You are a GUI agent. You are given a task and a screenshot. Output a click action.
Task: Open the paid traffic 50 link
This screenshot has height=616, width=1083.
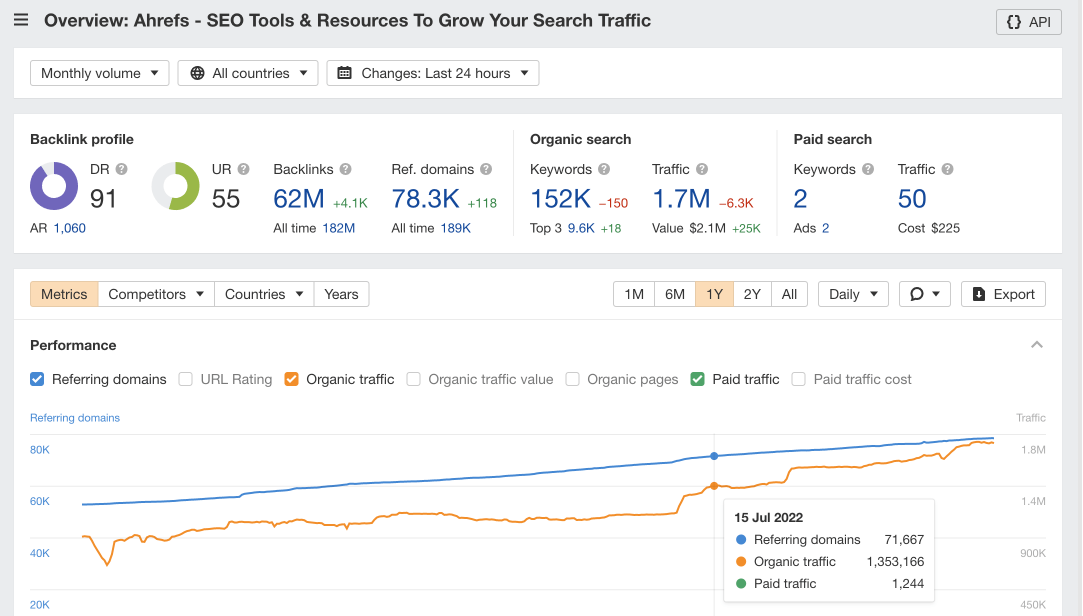pos(912,199)
